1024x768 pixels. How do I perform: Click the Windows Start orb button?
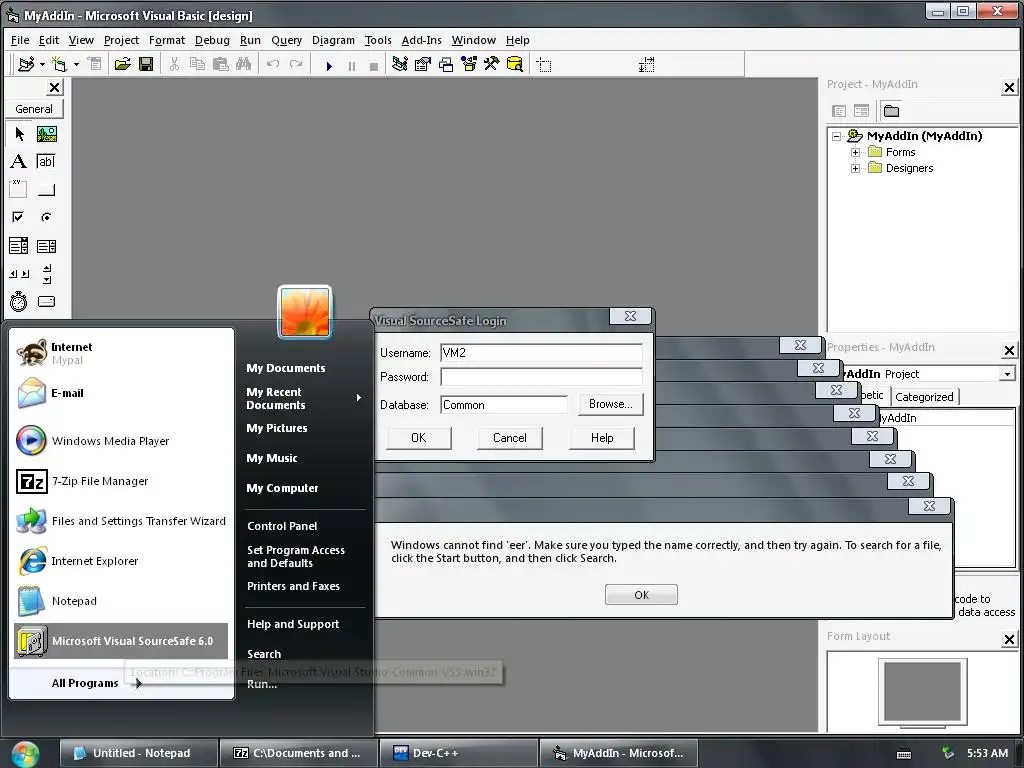[25, 754]
